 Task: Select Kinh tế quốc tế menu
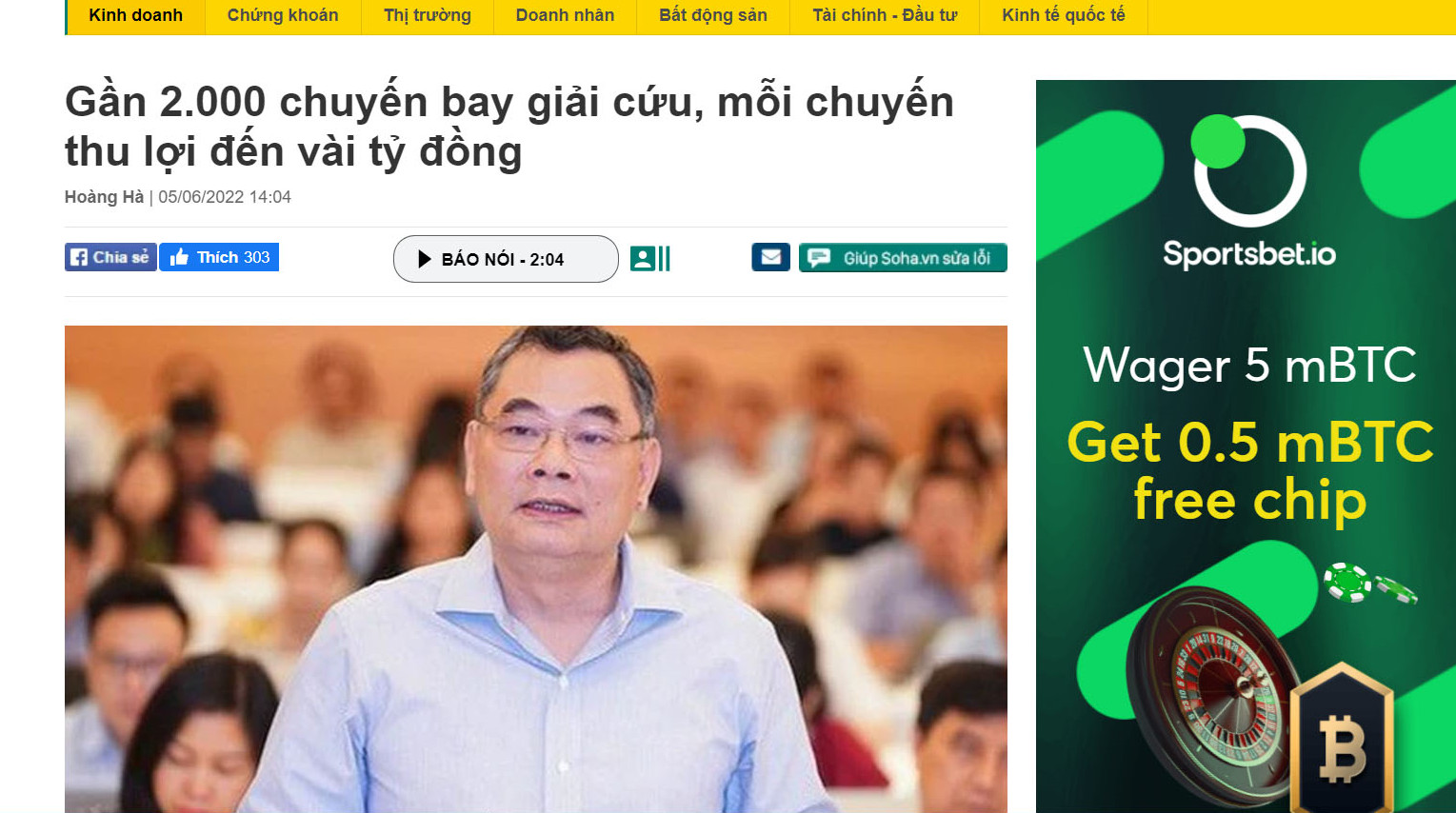pos(1064,16)
